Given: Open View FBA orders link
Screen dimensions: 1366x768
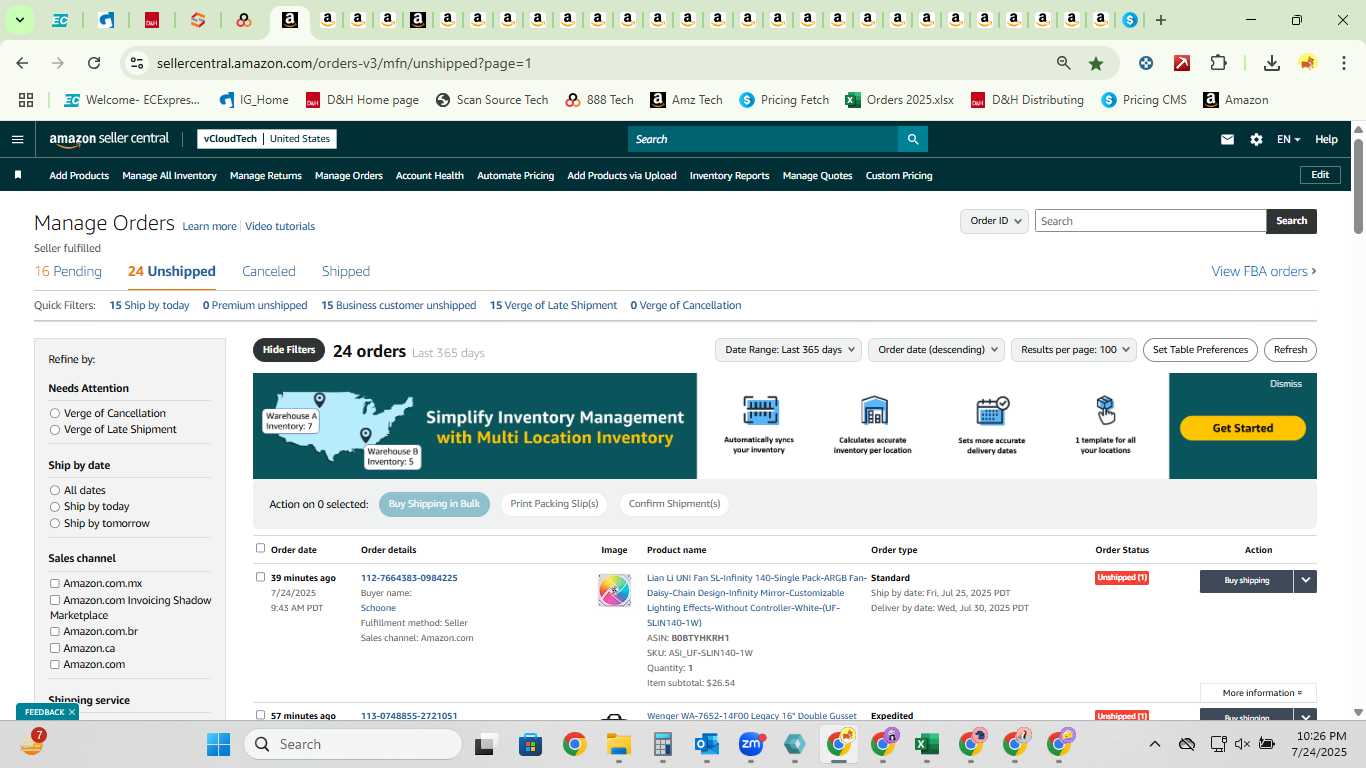Looking at the screenshot, I should coord(1264,271).
